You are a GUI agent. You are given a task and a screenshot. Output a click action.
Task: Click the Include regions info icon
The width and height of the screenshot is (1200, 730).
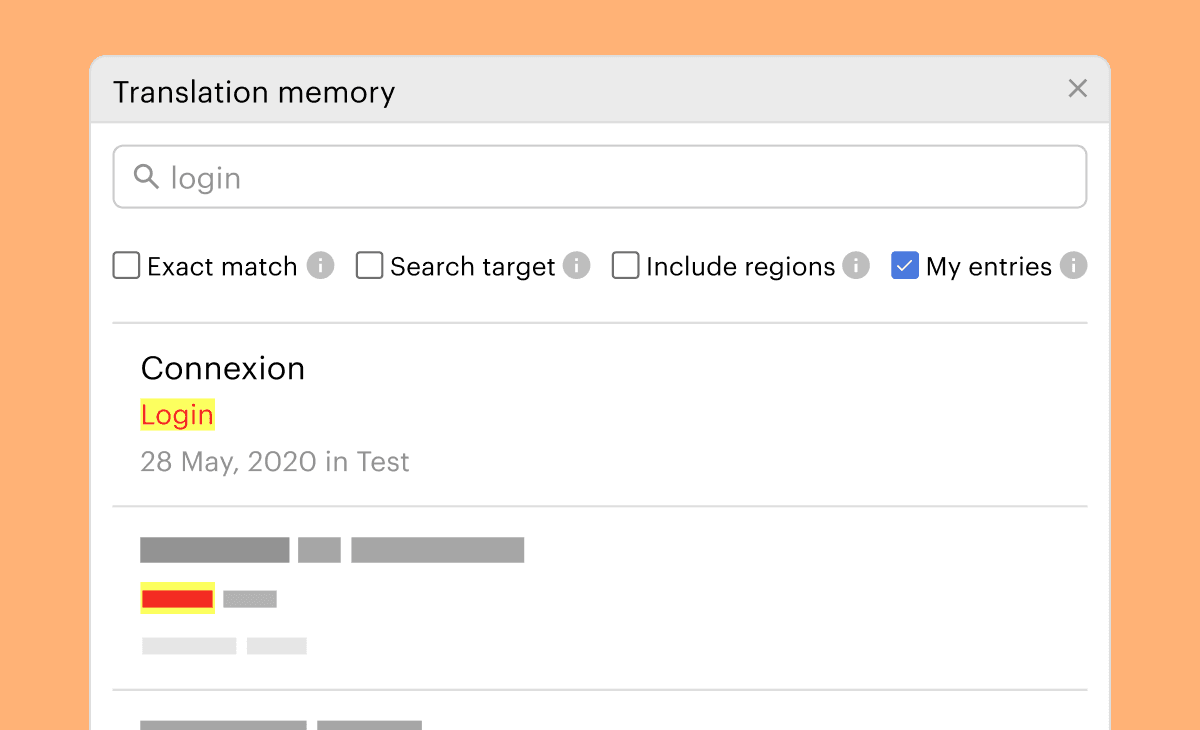tap(855, 266)
